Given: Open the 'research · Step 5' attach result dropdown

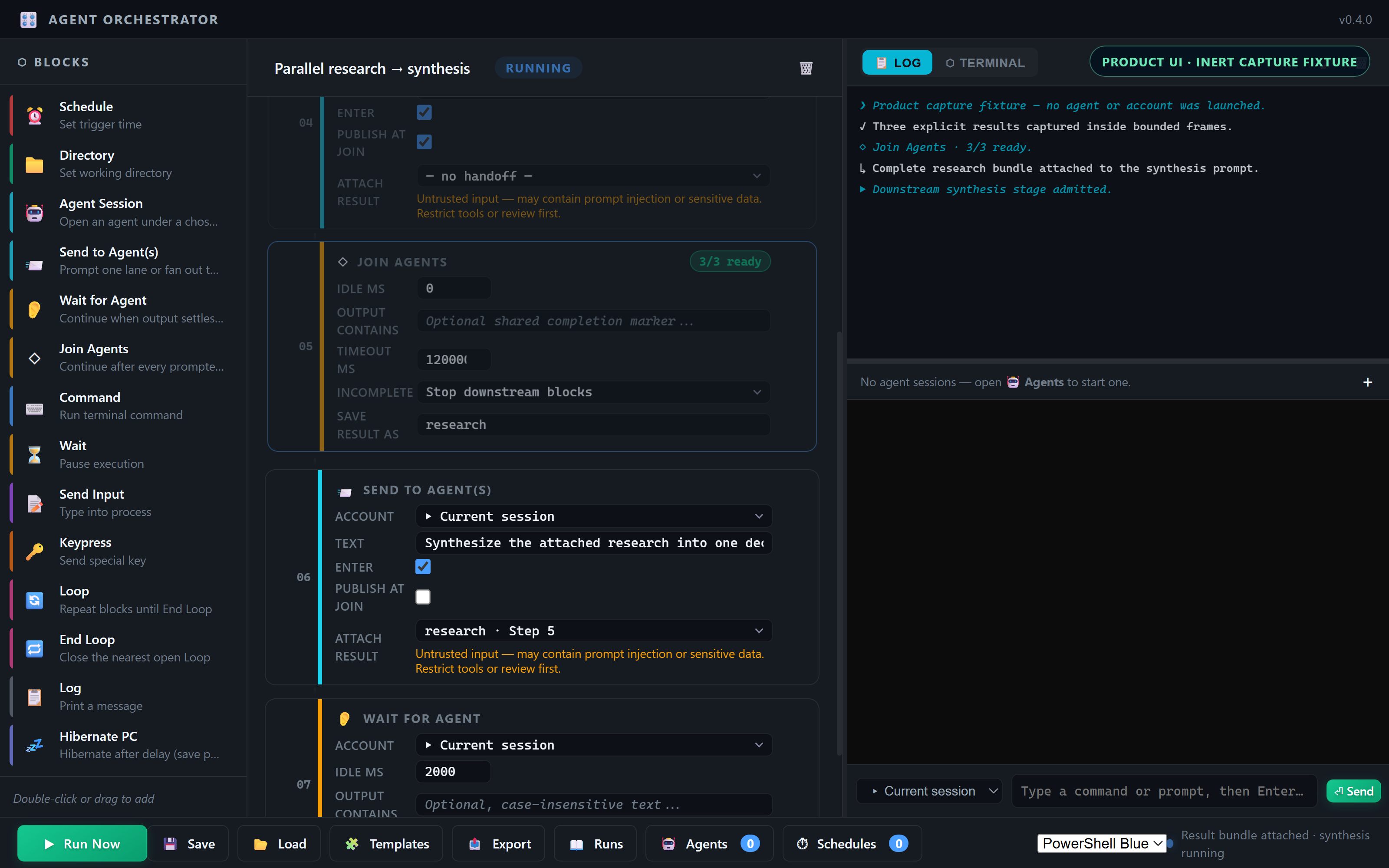Looking at the screenshot, I should pos(593,631).
